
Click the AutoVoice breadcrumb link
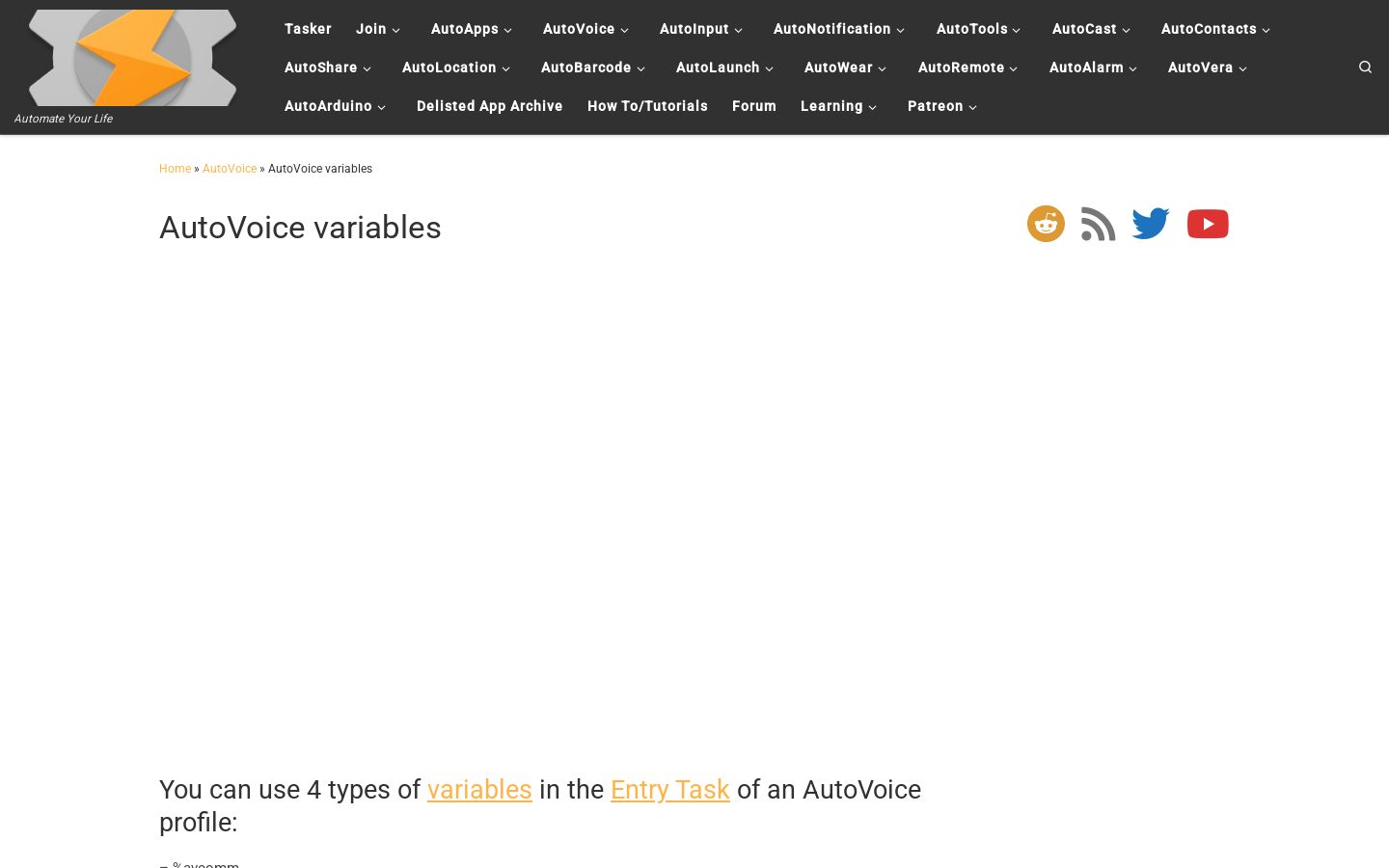tap(230, 169)
